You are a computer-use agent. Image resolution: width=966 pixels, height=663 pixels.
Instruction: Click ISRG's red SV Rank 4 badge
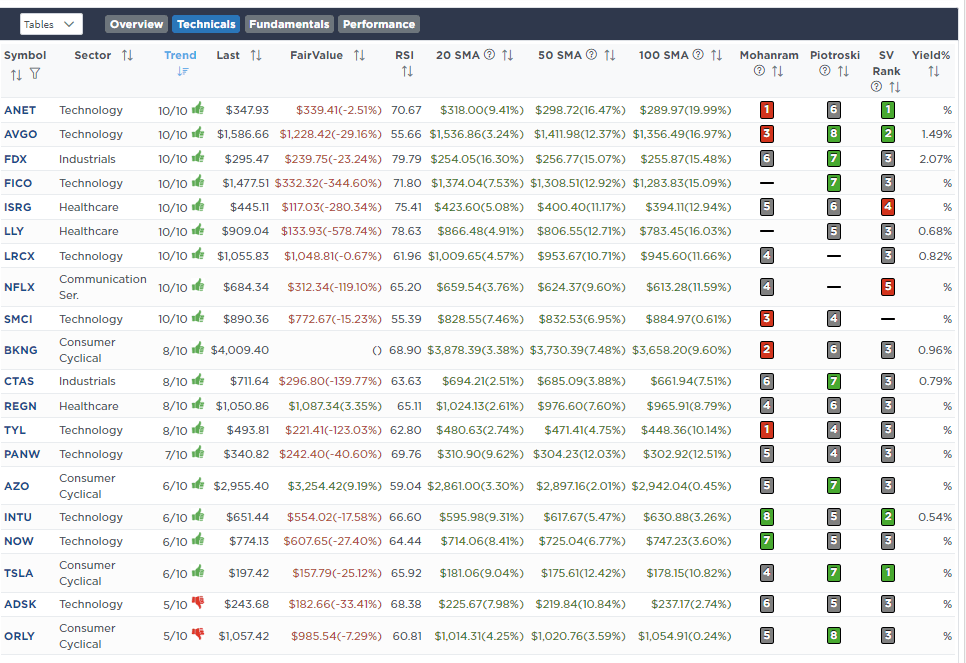[x=886, y=207]
